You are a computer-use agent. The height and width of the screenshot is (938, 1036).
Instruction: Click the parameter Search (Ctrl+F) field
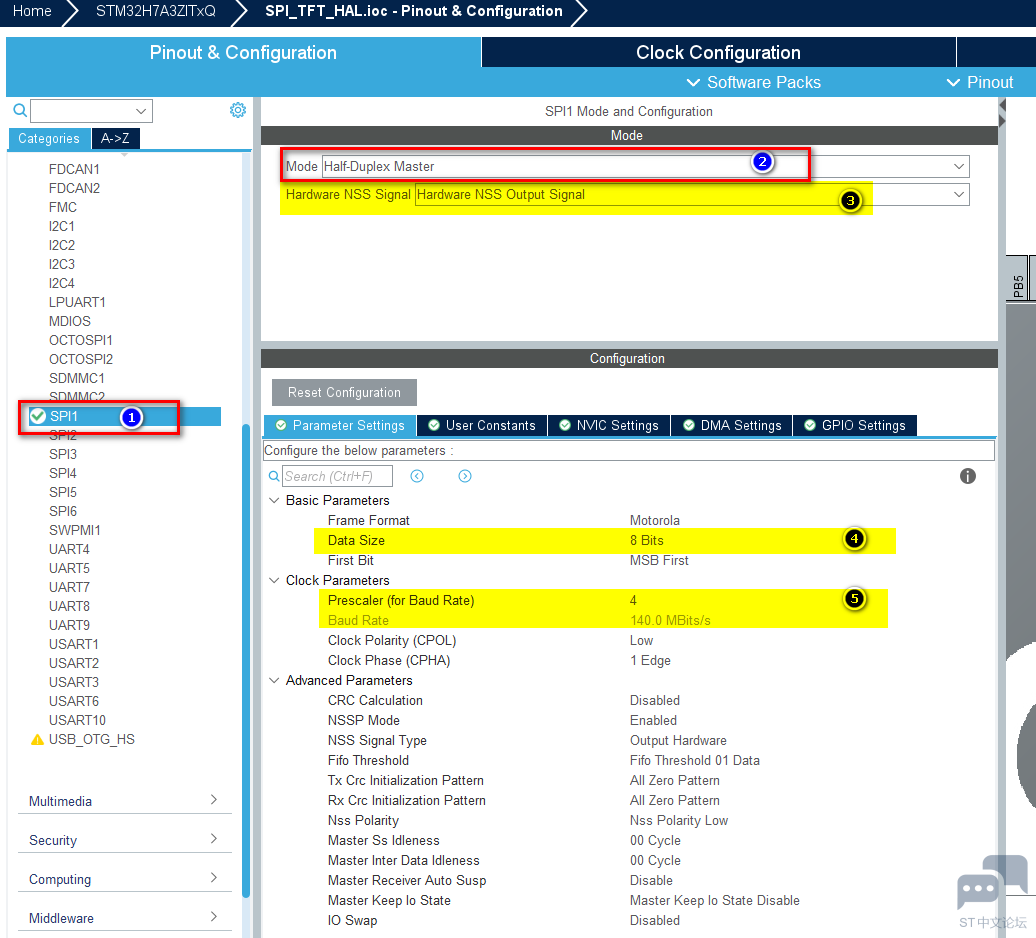[337, 476]
